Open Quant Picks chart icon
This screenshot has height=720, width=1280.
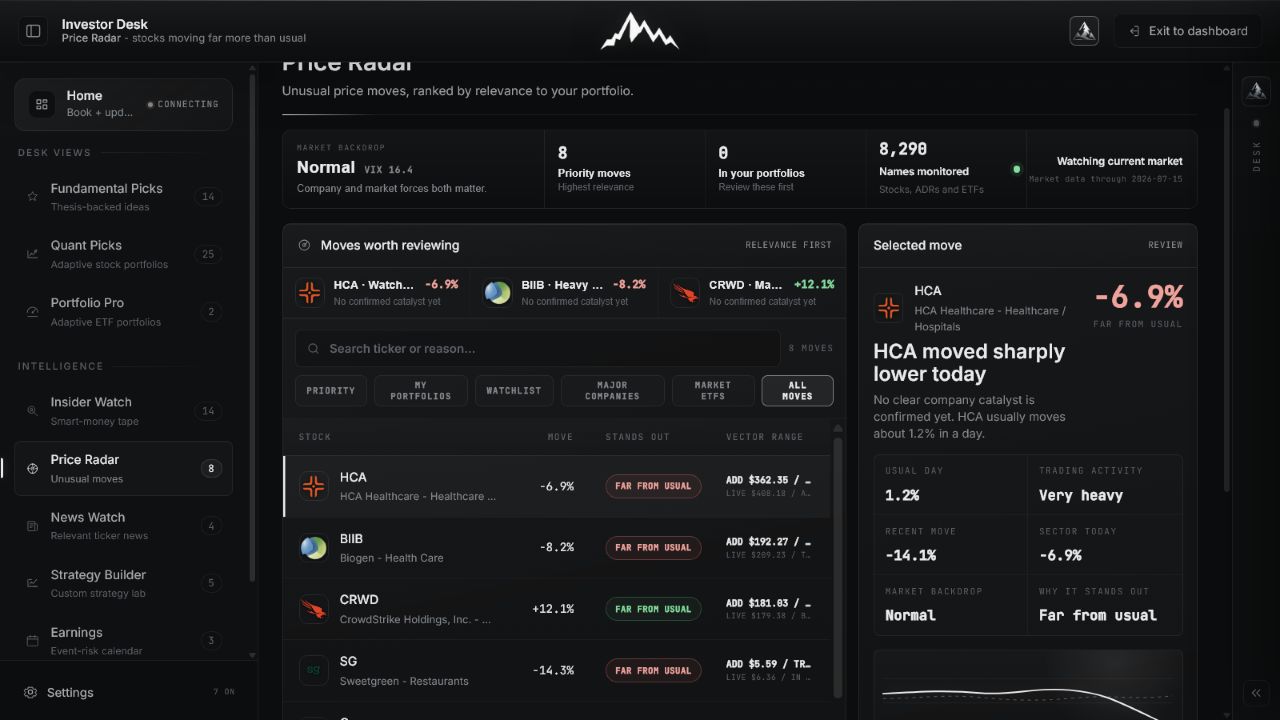32,254
